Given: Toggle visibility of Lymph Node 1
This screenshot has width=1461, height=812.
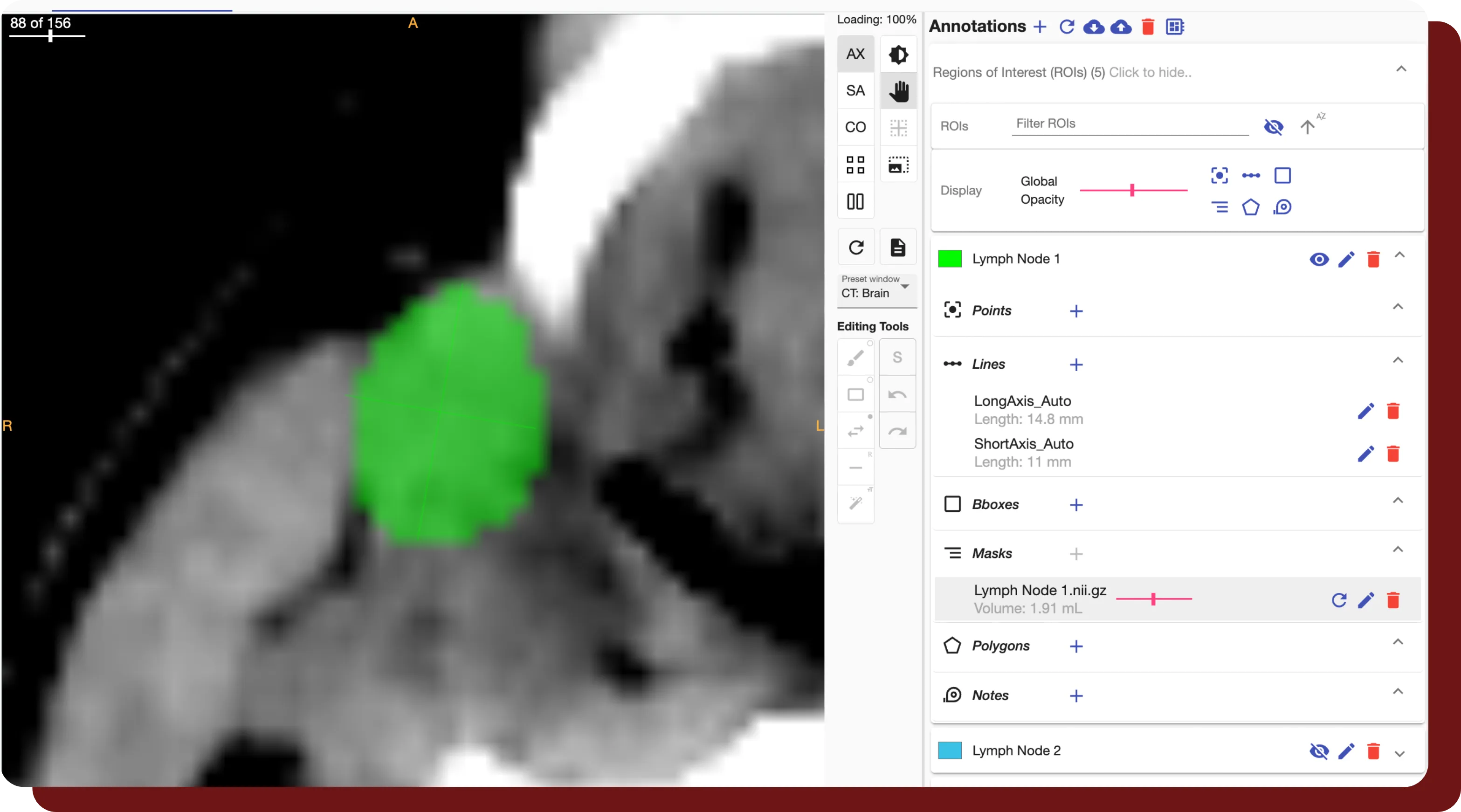Looking at the screenshot, I should [x=1319, y=259].
